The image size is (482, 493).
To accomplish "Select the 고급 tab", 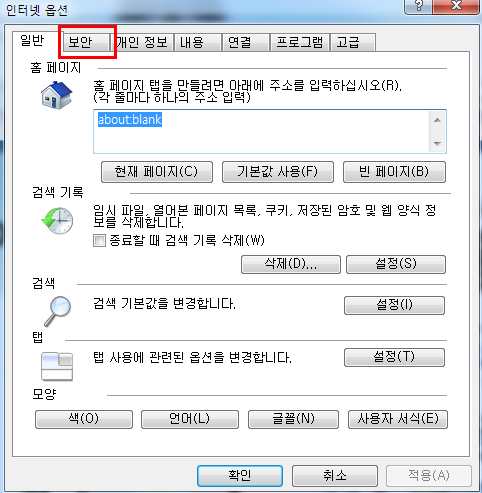I will click(x=353, y=42).
